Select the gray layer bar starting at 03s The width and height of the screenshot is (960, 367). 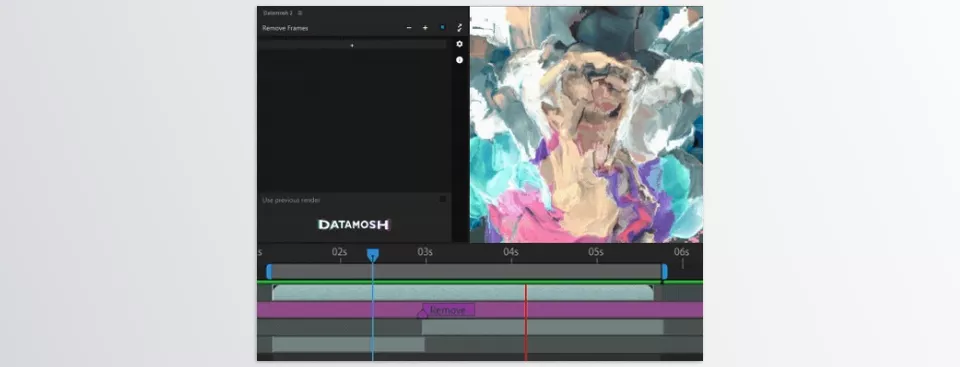(x=542, y=327)
